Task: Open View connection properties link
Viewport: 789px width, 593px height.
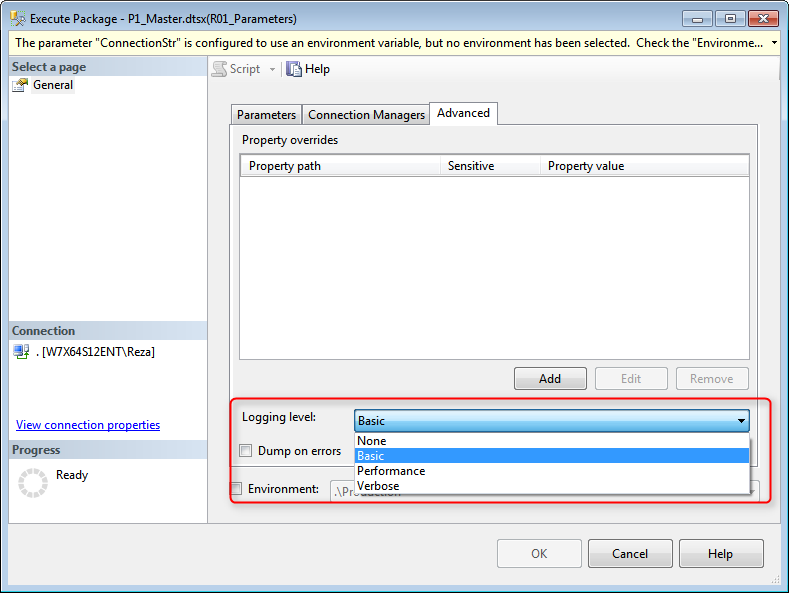Action: 88,425
